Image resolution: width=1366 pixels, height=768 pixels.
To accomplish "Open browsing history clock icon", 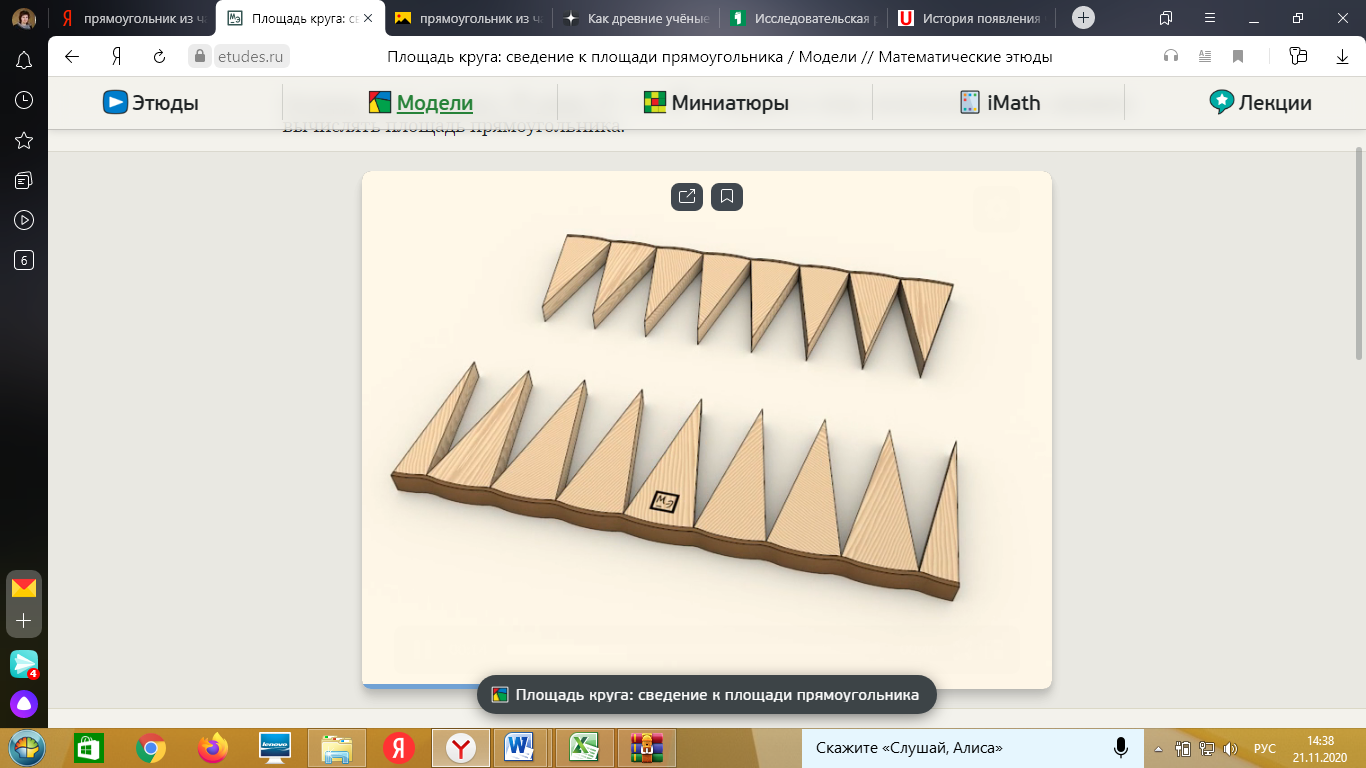I will point(24,100).
